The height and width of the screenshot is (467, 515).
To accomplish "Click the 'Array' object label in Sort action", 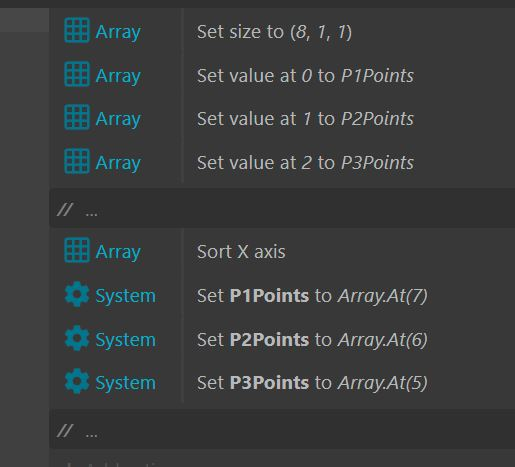I will [x=118, y=253].
